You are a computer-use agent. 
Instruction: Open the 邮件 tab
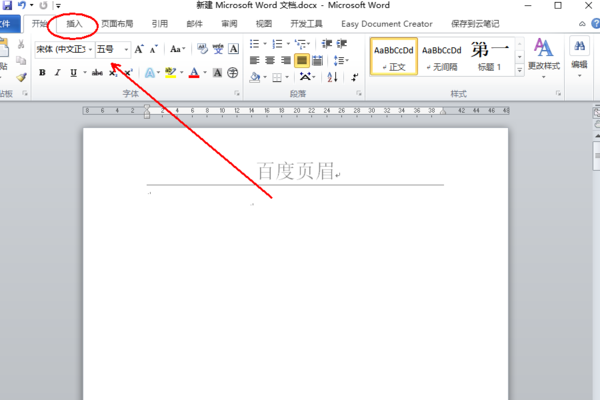point(194,24)
